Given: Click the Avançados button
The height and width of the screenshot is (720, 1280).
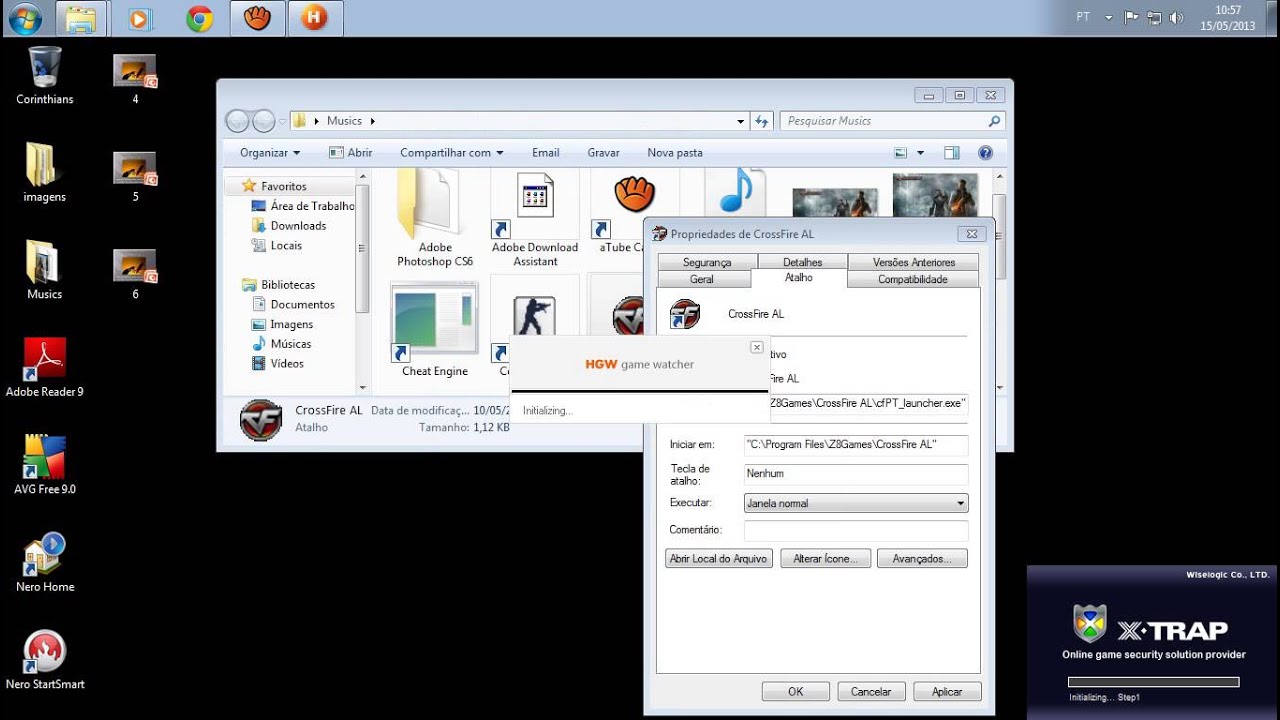Looking at the screenshot, I should click(x=923, y=559).
